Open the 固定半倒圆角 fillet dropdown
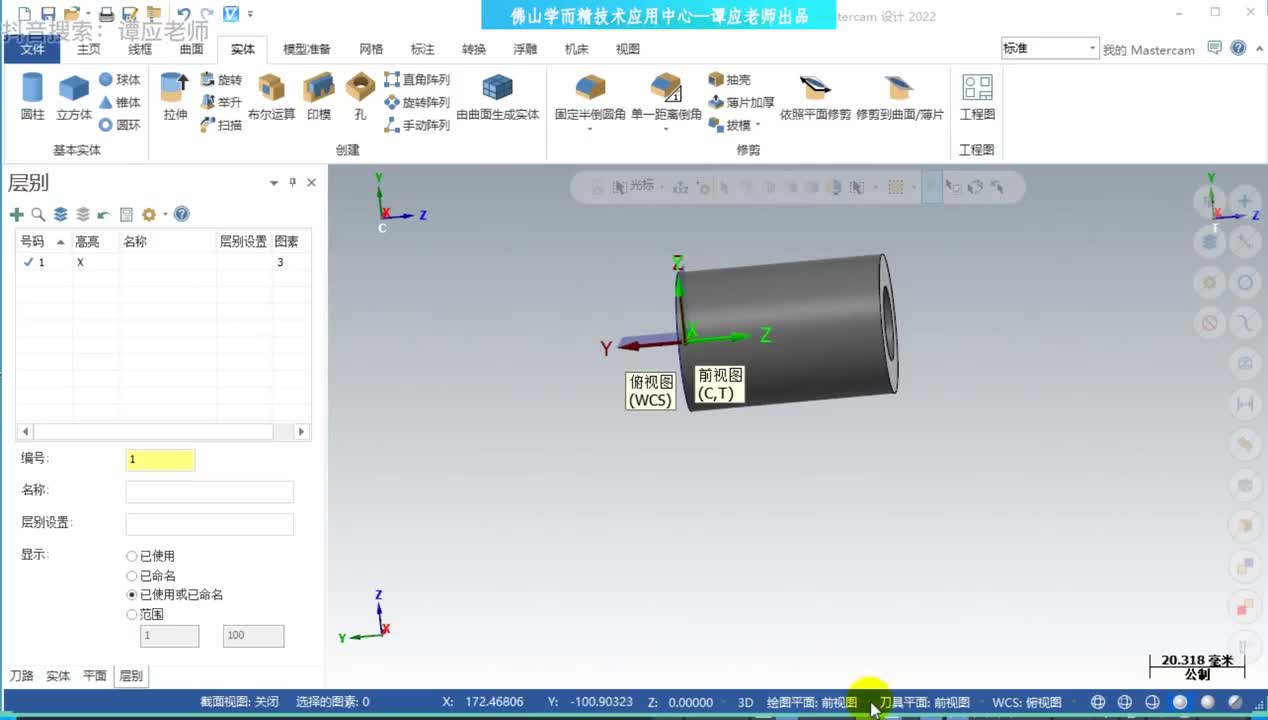This screenshot has width=1268, height=720. pyautogui.click(x=590, y=128)
